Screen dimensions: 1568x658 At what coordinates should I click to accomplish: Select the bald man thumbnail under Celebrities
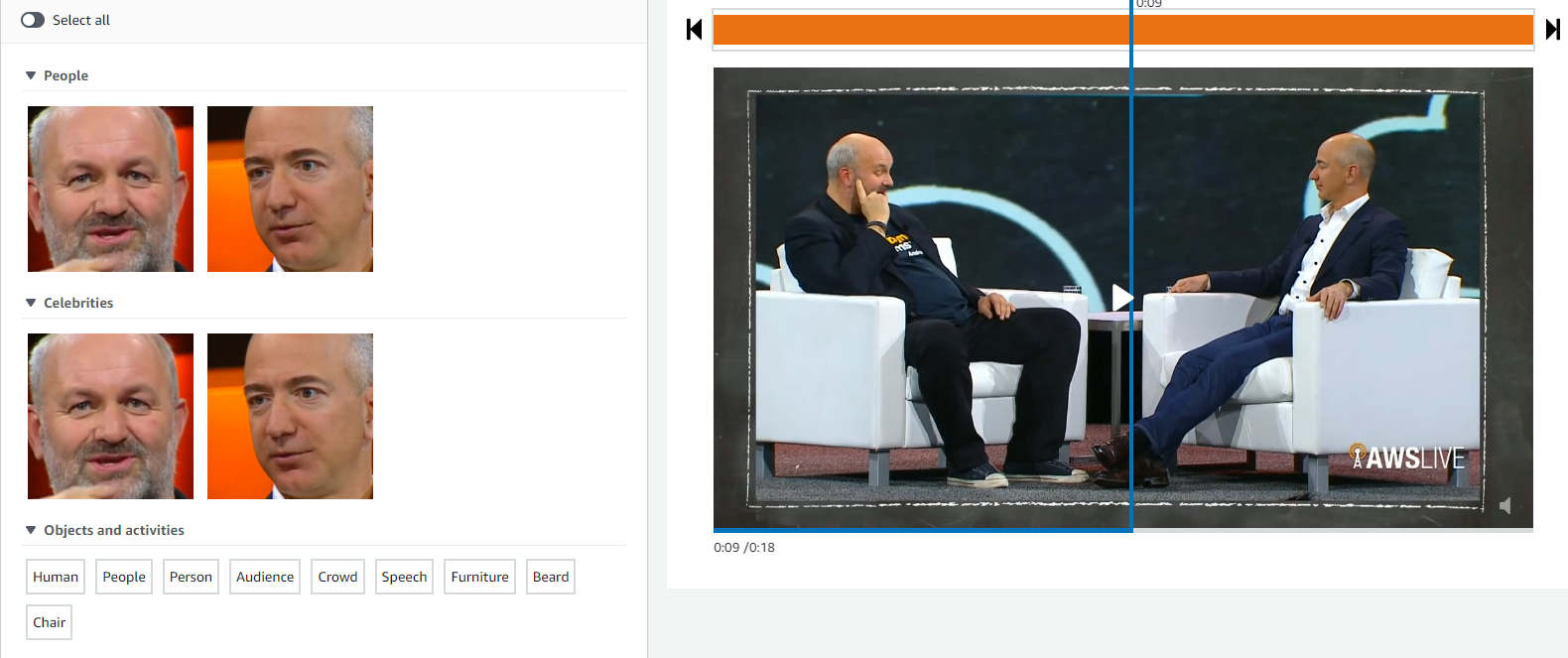(290, 416)
